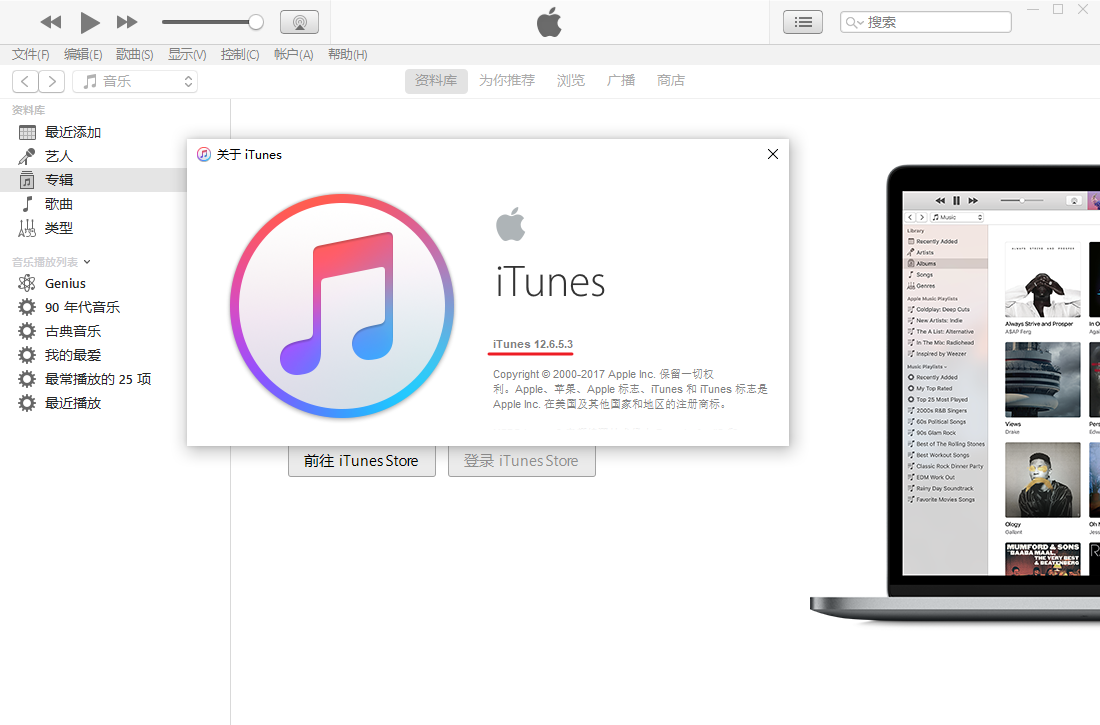Click the gear icon beside 90 年代音乐

27,307
